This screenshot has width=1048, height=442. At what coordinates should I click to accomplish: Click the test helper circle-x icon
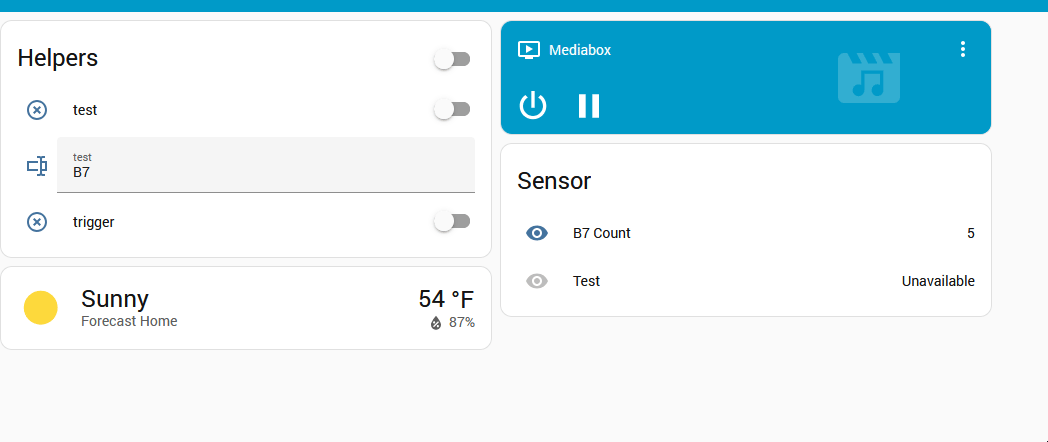tap(37, 110)
